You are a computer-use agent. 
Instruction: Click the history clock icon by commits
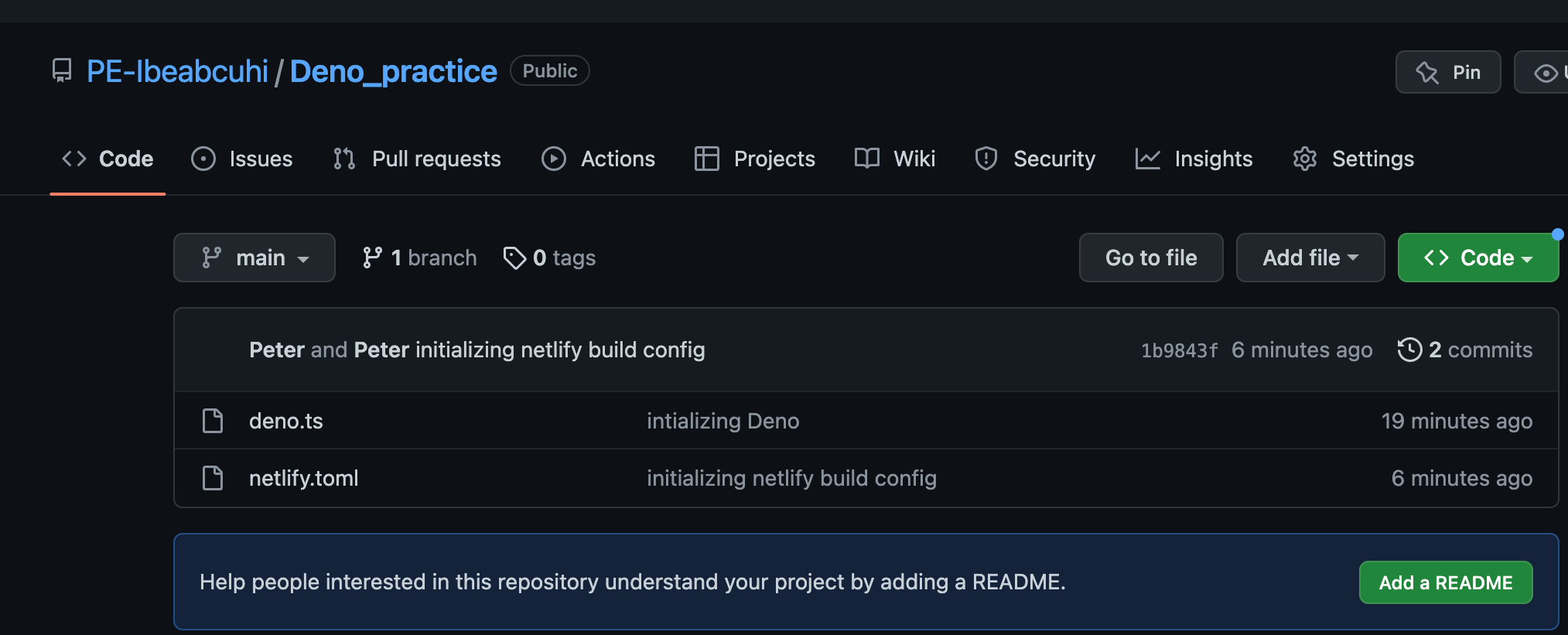[x=1409, y=350]
